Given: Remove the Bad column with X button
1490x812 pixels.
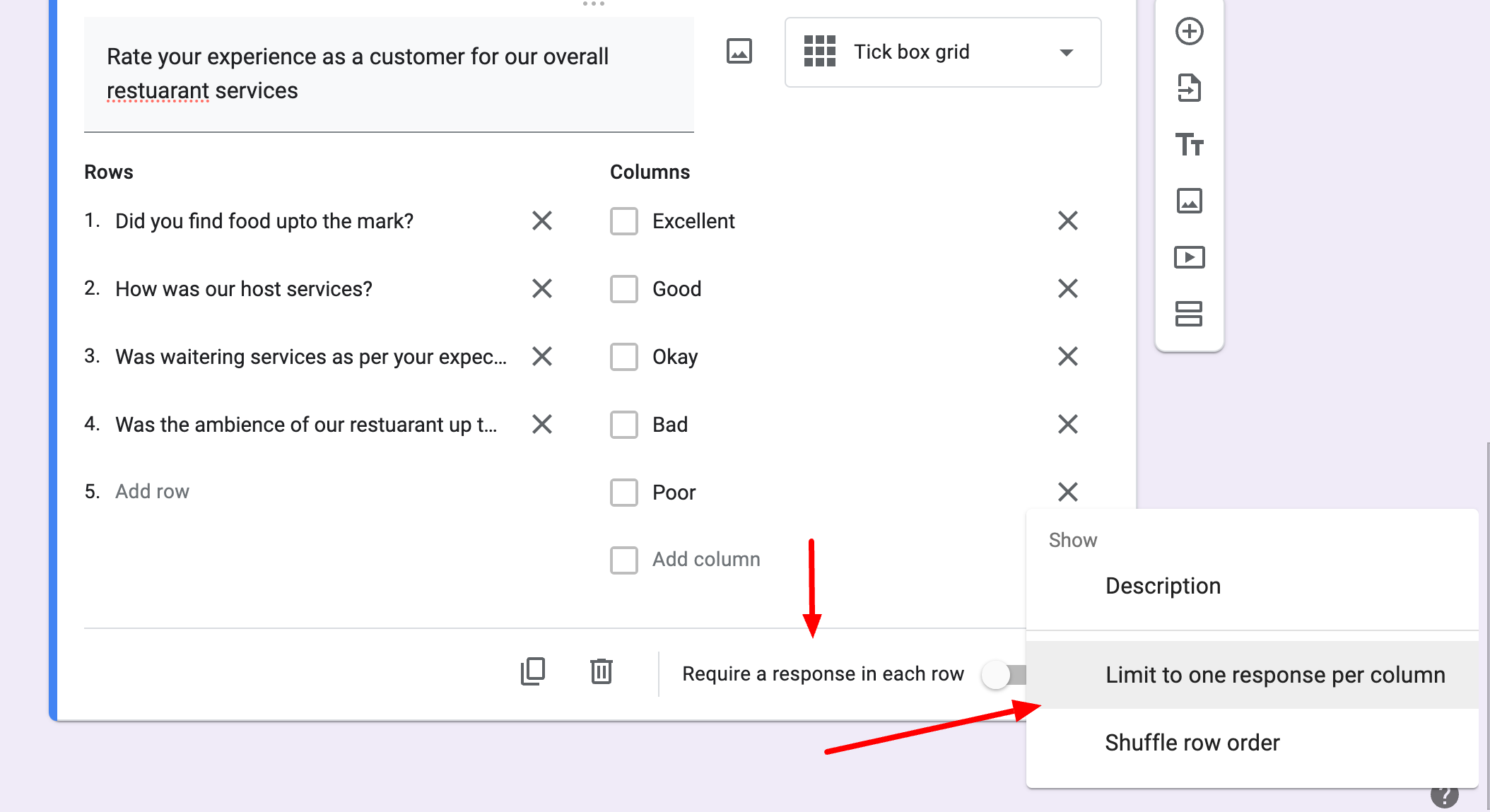Looking at the screenshot, I should pos(1067,424).
